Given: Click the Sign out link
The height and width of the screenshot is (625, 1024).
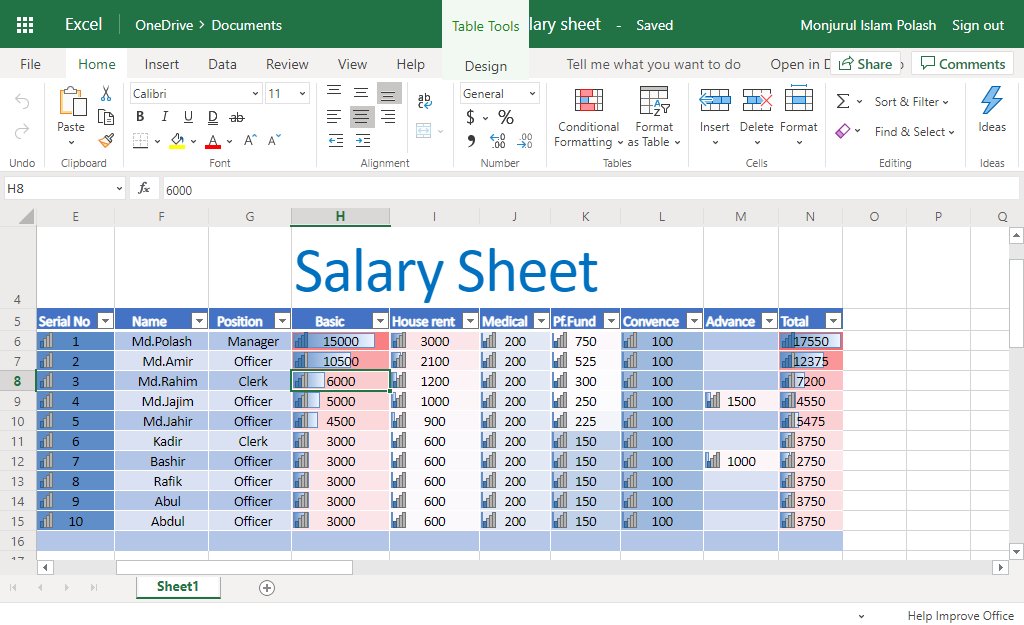Looking at the screenshot, I should point(977,25).
